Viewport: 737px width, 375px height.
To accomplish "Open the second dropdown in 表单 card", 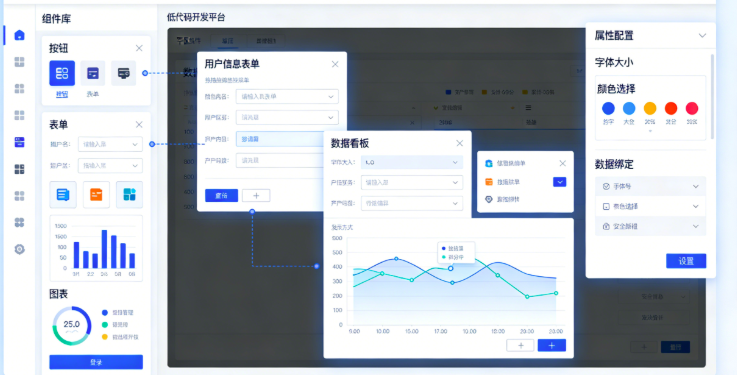I will click(110, 165).
